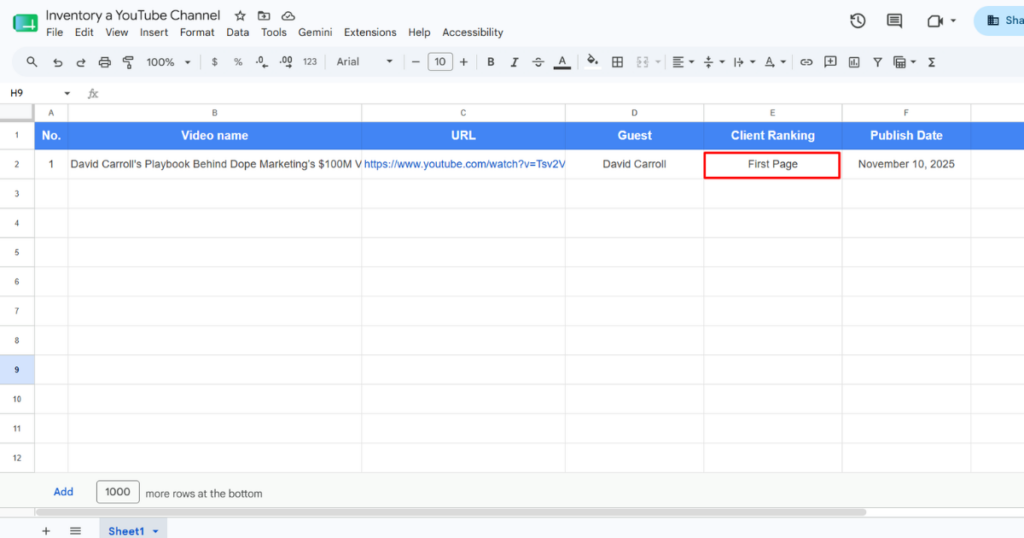Check the cloud save status icon
1024x538 pixels.
[x=288, y=16]
